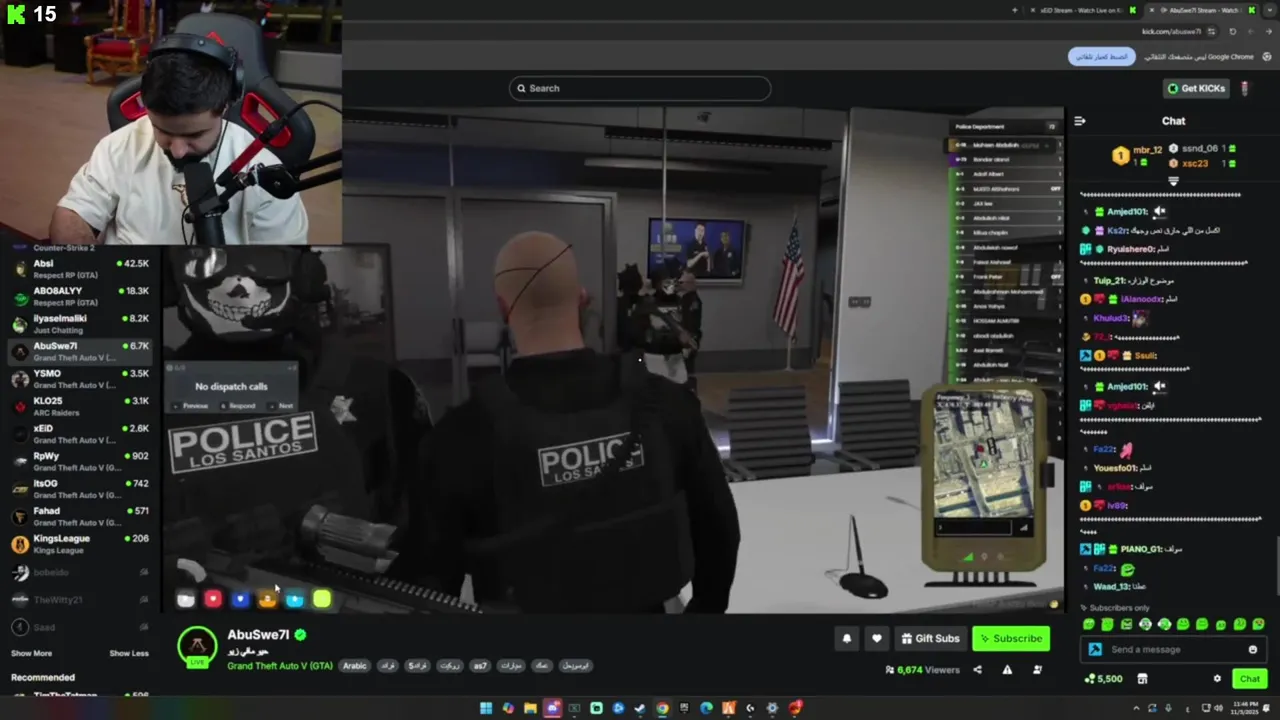
Task: Open a new browser tab with plus icon
Action: coord(1015,10)
